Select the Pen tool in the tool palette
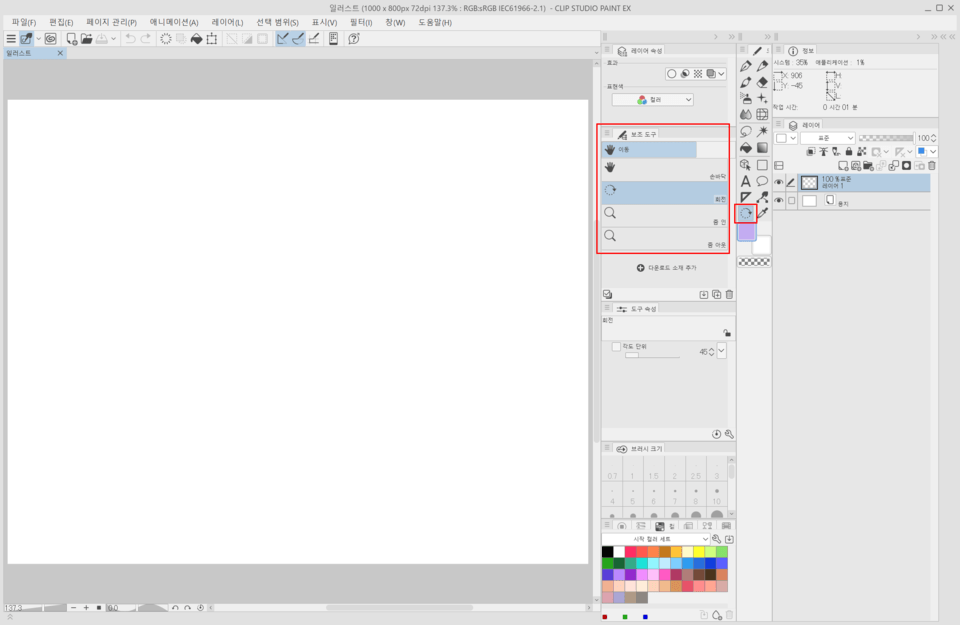 (x=746, y=66)
